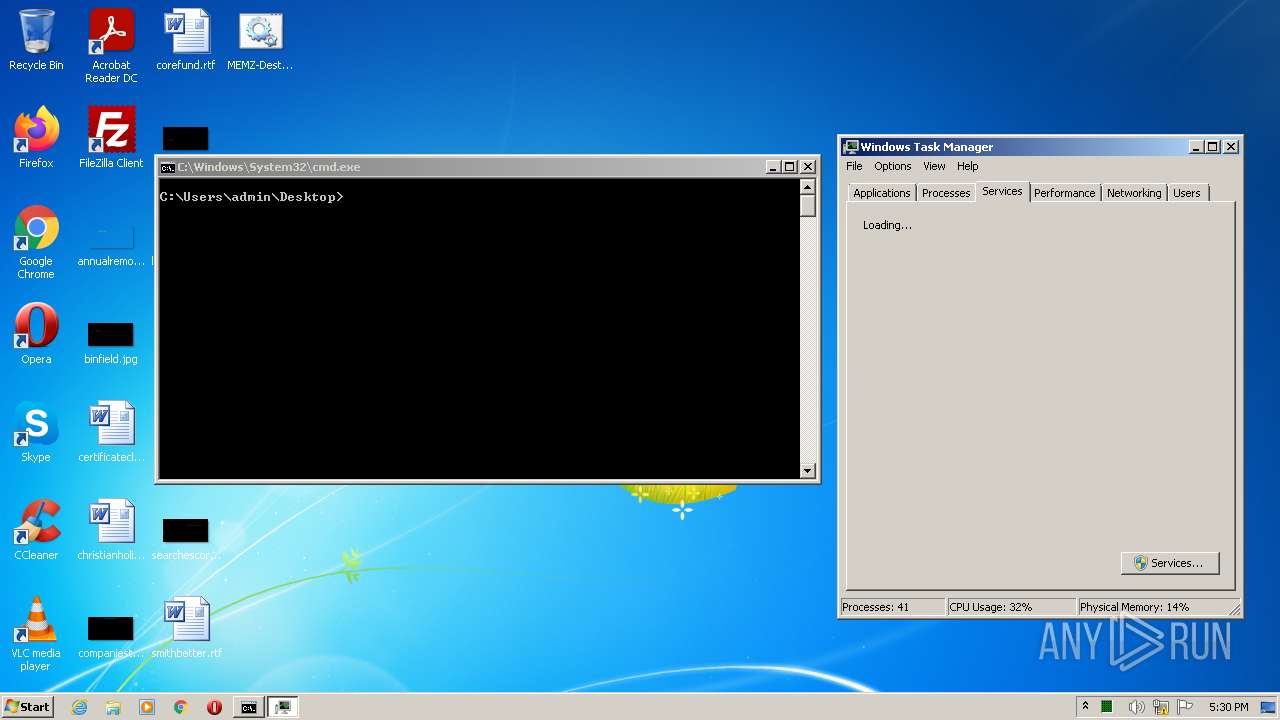Show hidden tray icons arrow
1280x720 pixels.
[x=1085, y=706]
